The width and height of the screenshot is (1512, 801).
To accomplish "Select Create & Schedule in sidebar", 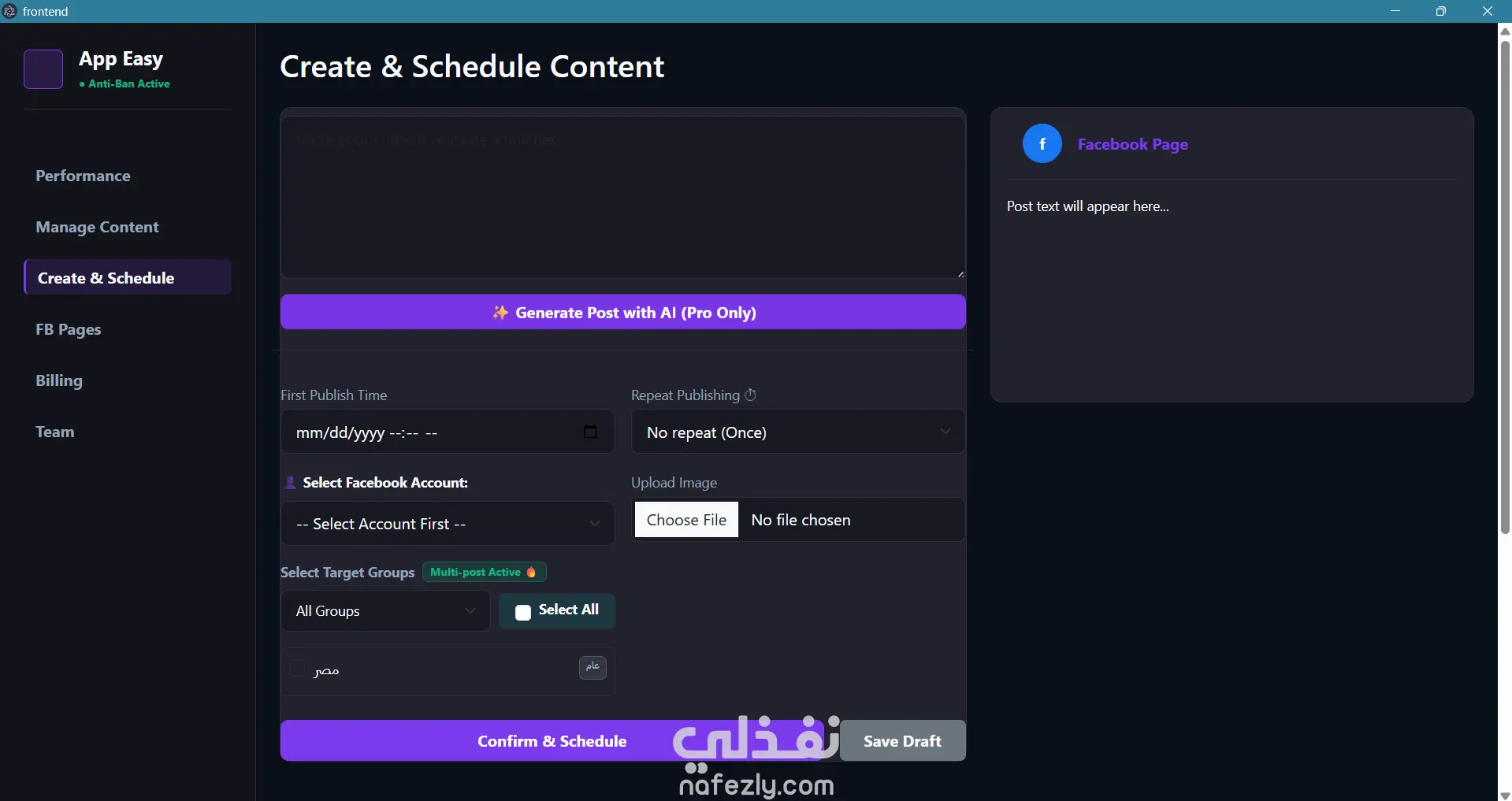I will tap(128, 277).
